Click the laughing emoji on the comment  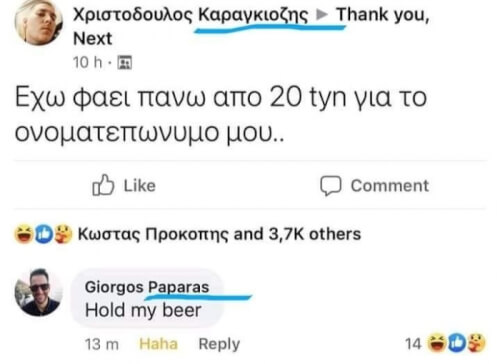(x=437, y=343)
